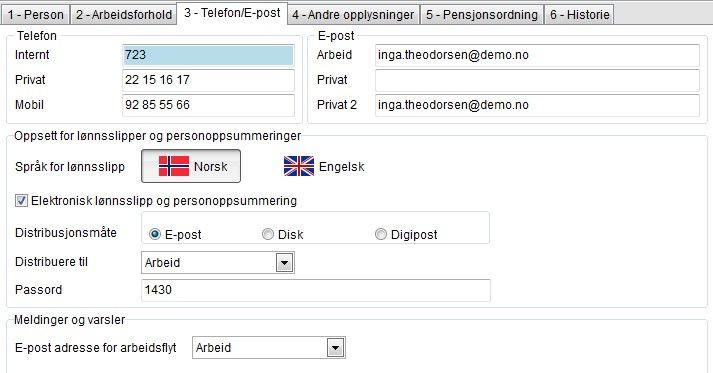This screenshot has width=713, height=373.
Task: Switch to 2 - Arbeidsforhold tab
Action: 124,15
